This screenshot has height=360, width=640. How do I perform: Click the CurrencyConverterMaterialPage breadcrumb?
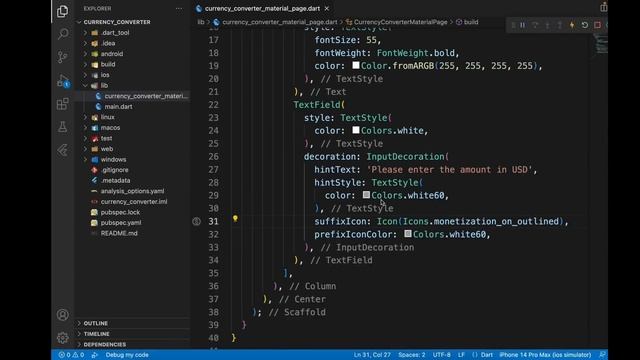tap(400, 22)
